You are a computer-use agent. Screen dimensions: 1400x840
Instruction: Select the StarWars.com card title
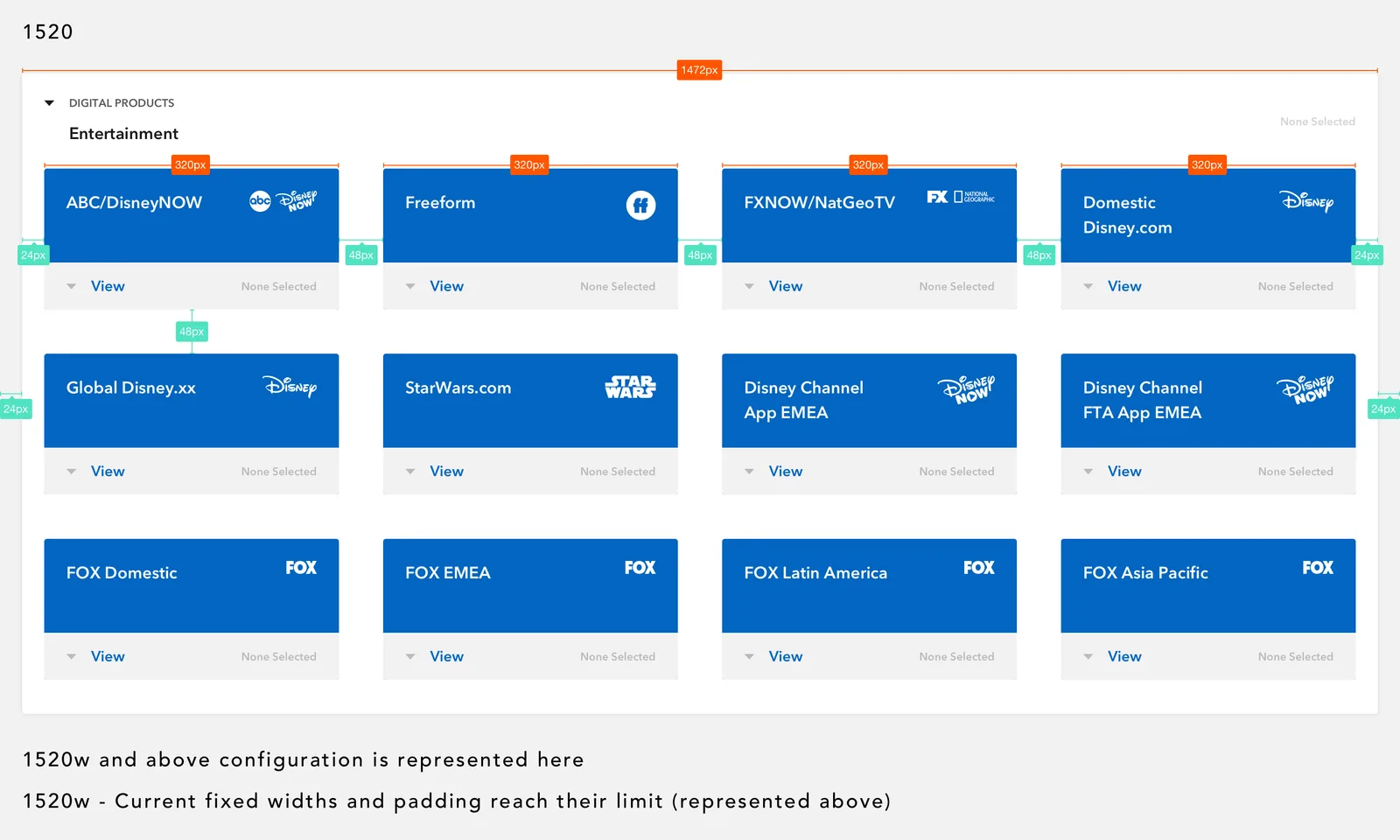[458, 388]
